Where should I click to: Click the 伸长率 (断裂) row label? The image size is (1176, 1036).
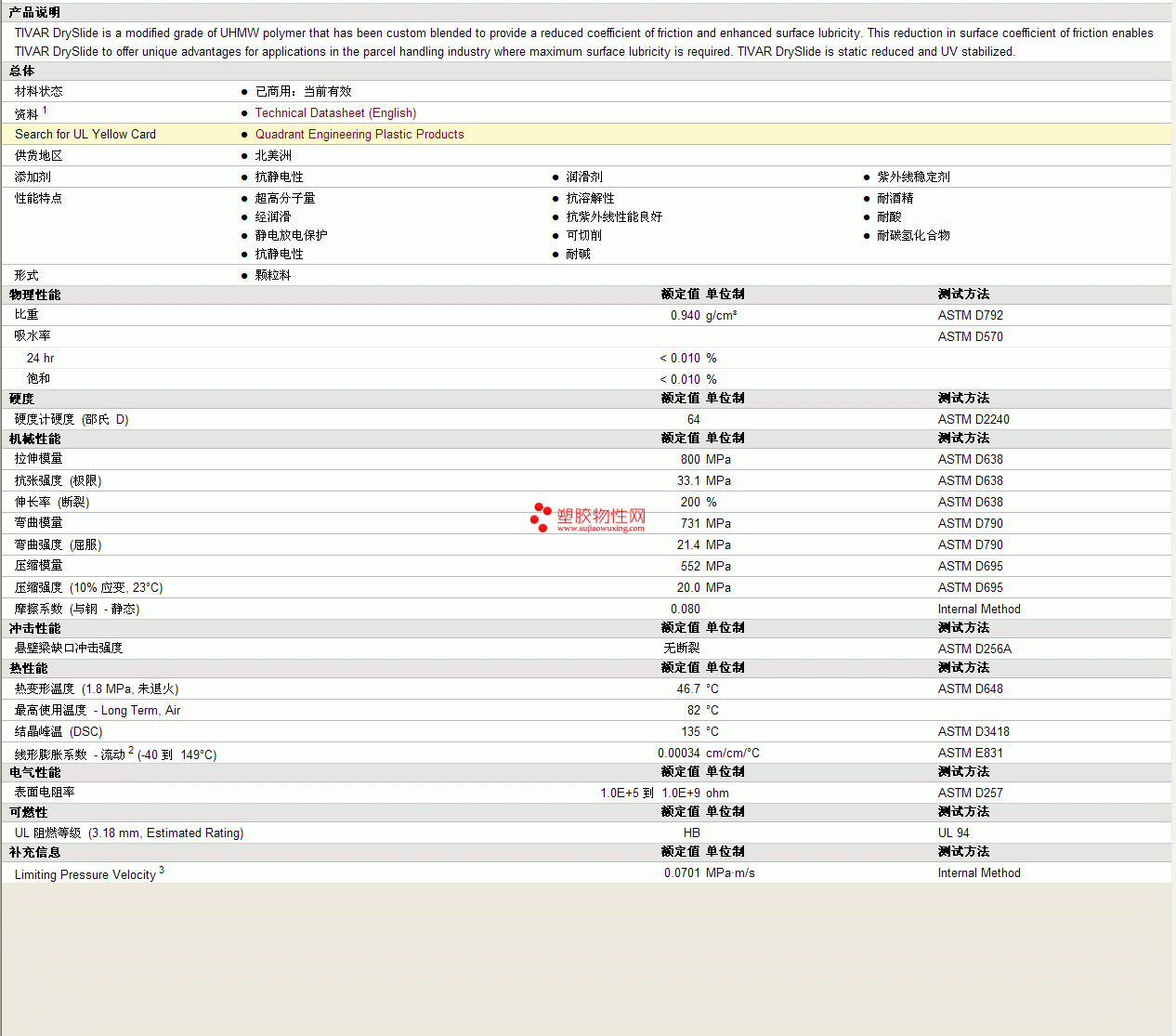tap(52, 502)
